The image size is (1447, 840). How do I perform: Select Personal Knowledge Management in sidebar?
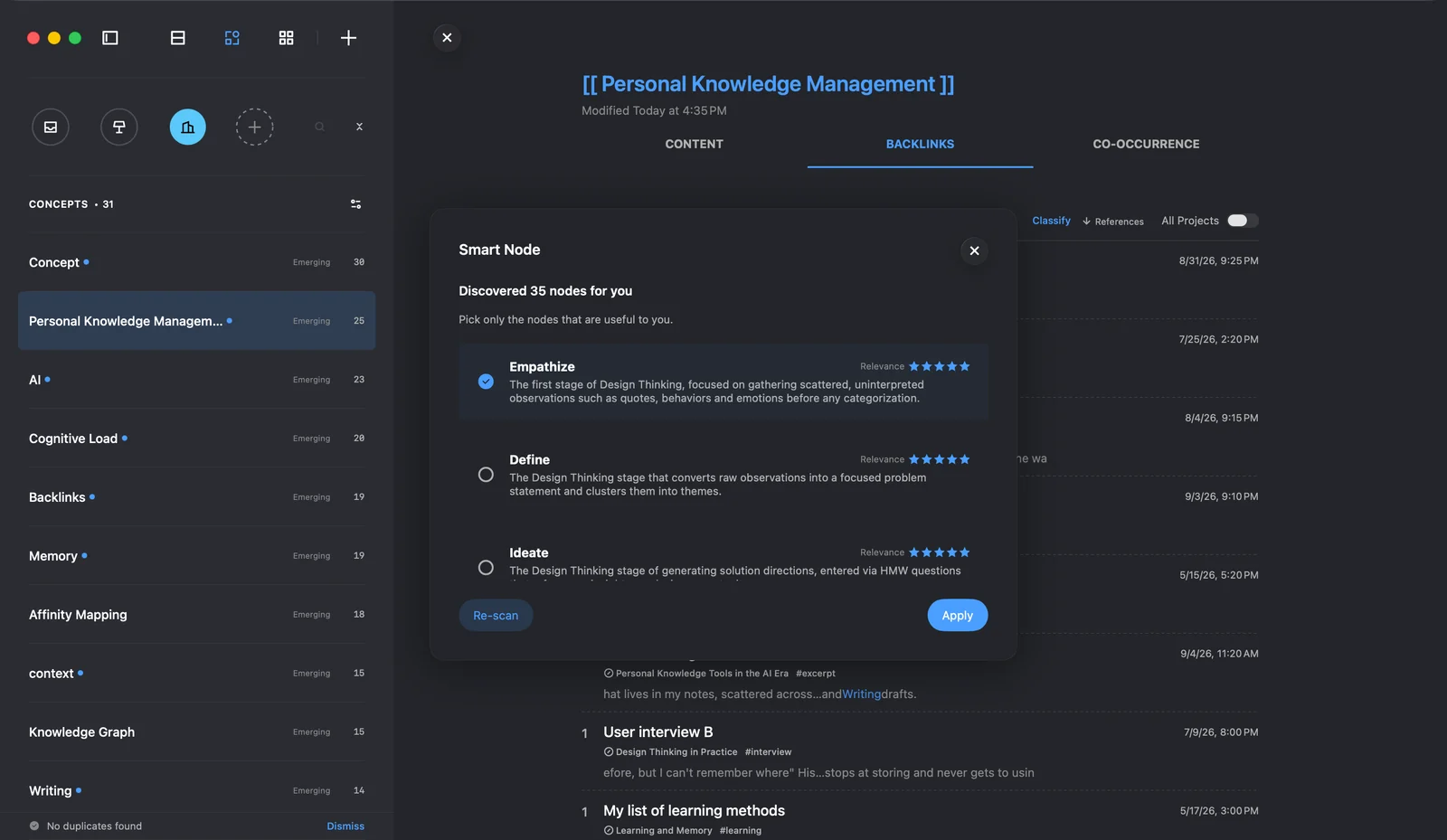tap(196, 321)
